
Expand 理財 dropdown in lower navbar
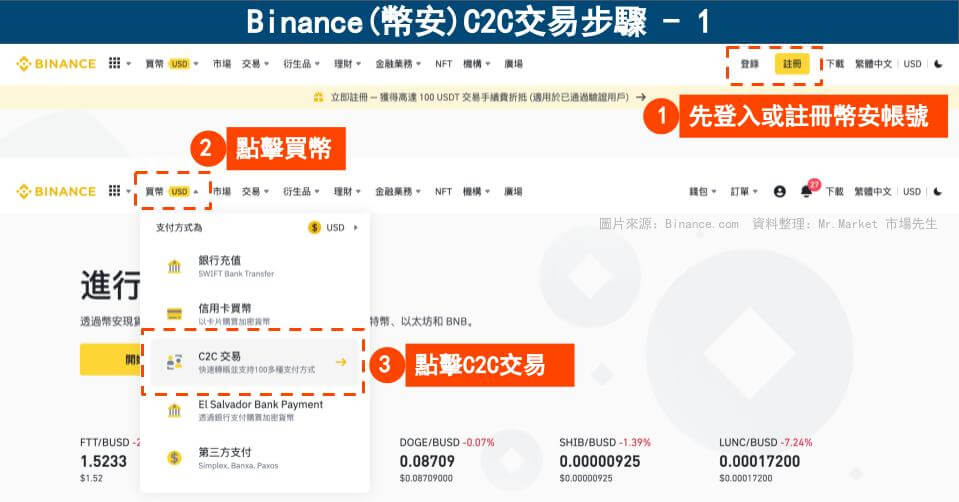[x=347, y=191]
